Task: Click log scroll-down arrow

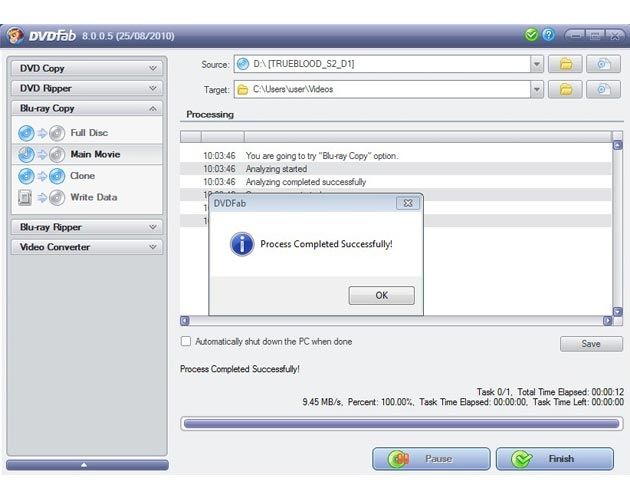Action: [x=618, y=311]
